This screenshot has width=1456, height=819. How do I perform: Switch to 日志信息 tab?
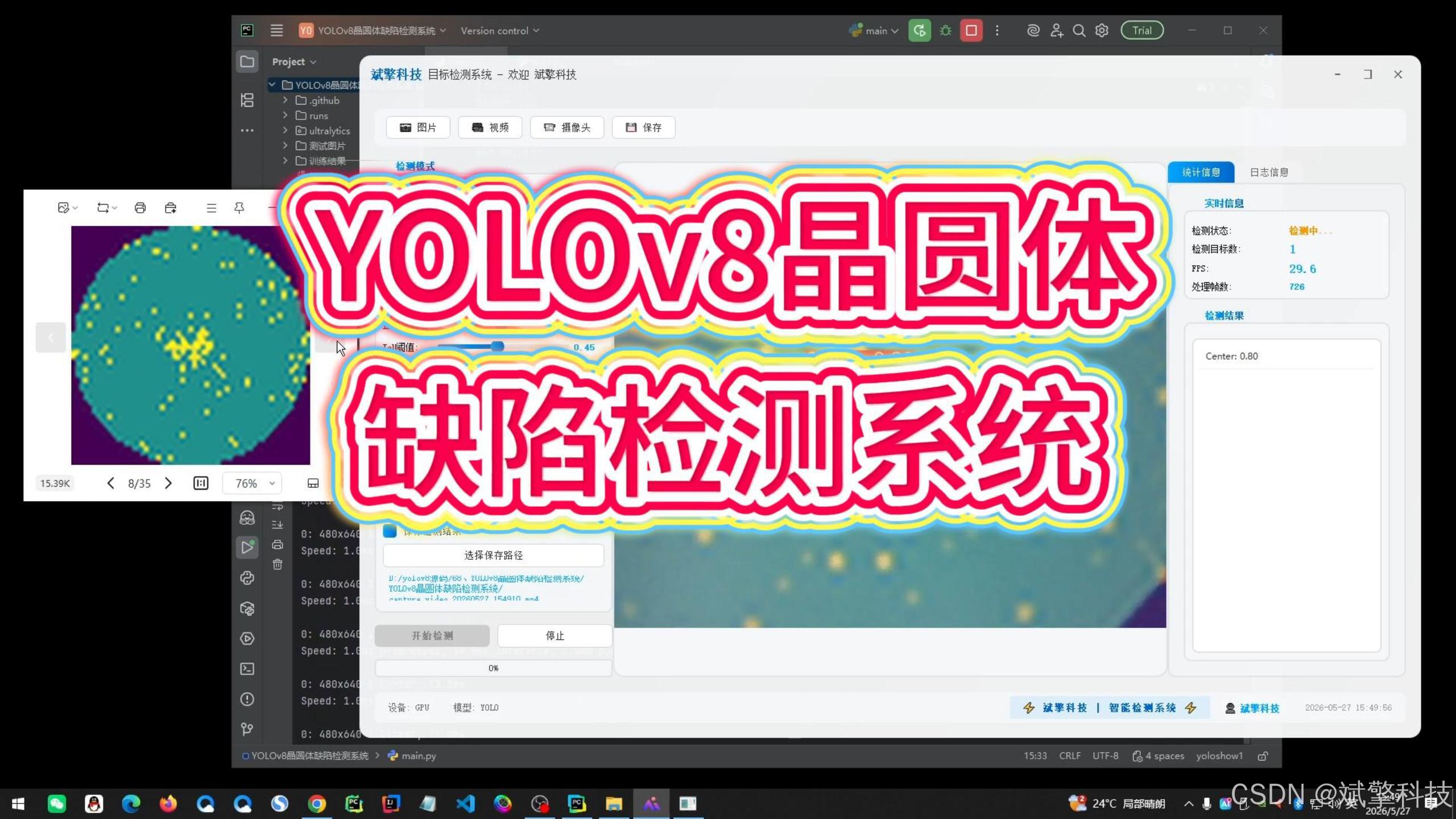[1269, 172]
